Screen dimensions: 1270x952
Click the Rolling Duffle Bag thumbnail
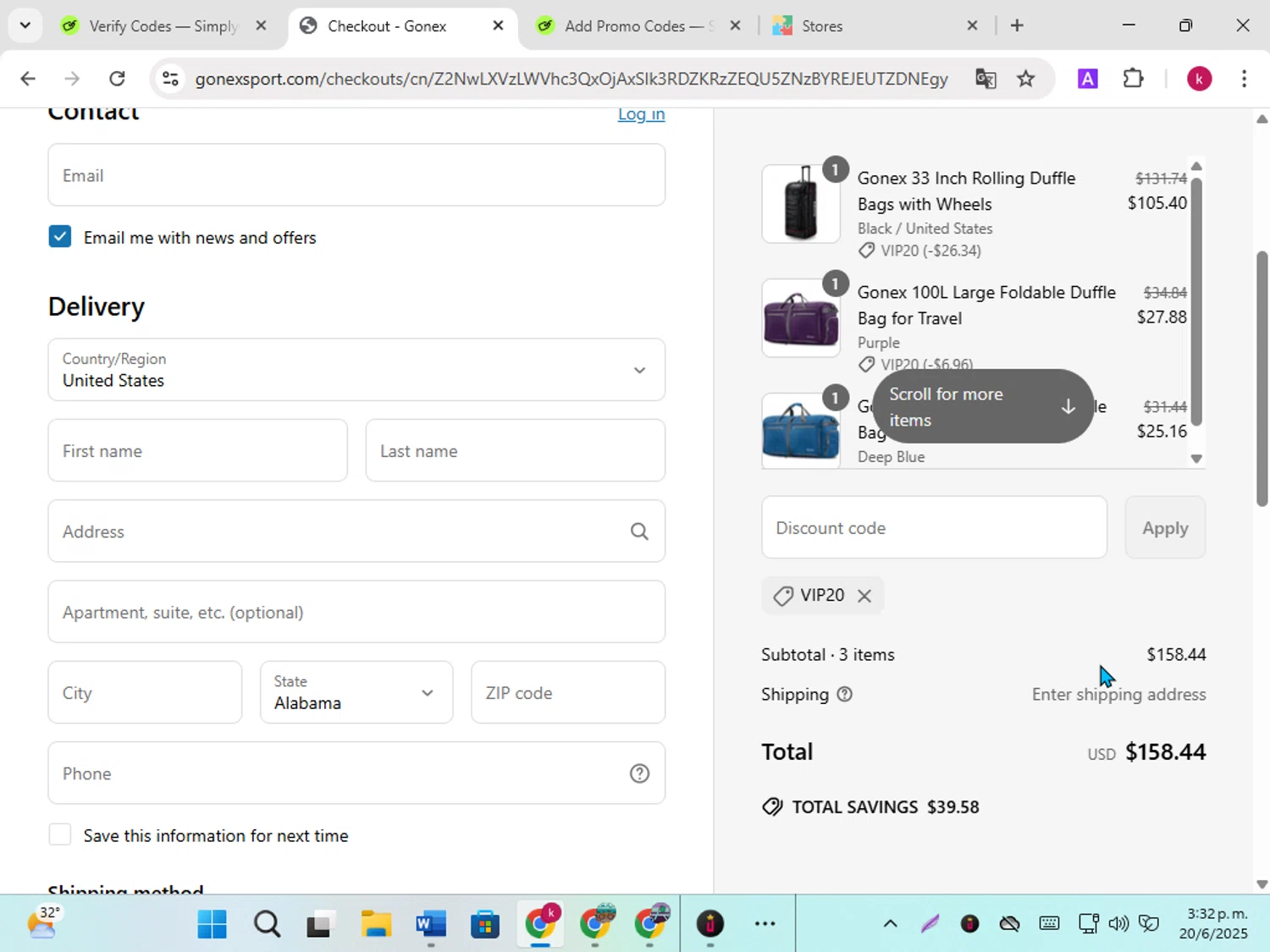point(801,204)
